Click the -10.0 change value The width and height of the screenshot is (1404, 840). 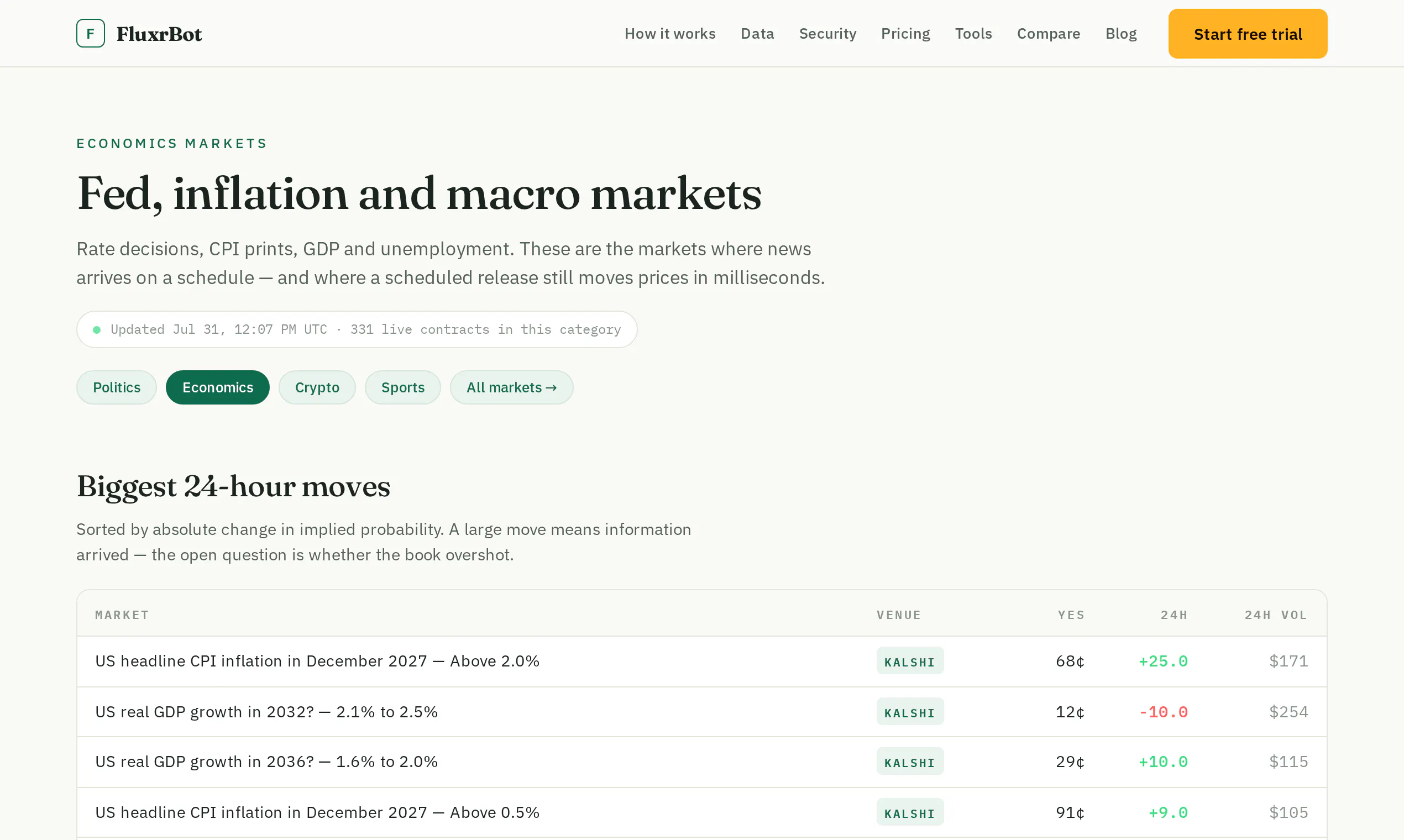[x=1164, y=712]
